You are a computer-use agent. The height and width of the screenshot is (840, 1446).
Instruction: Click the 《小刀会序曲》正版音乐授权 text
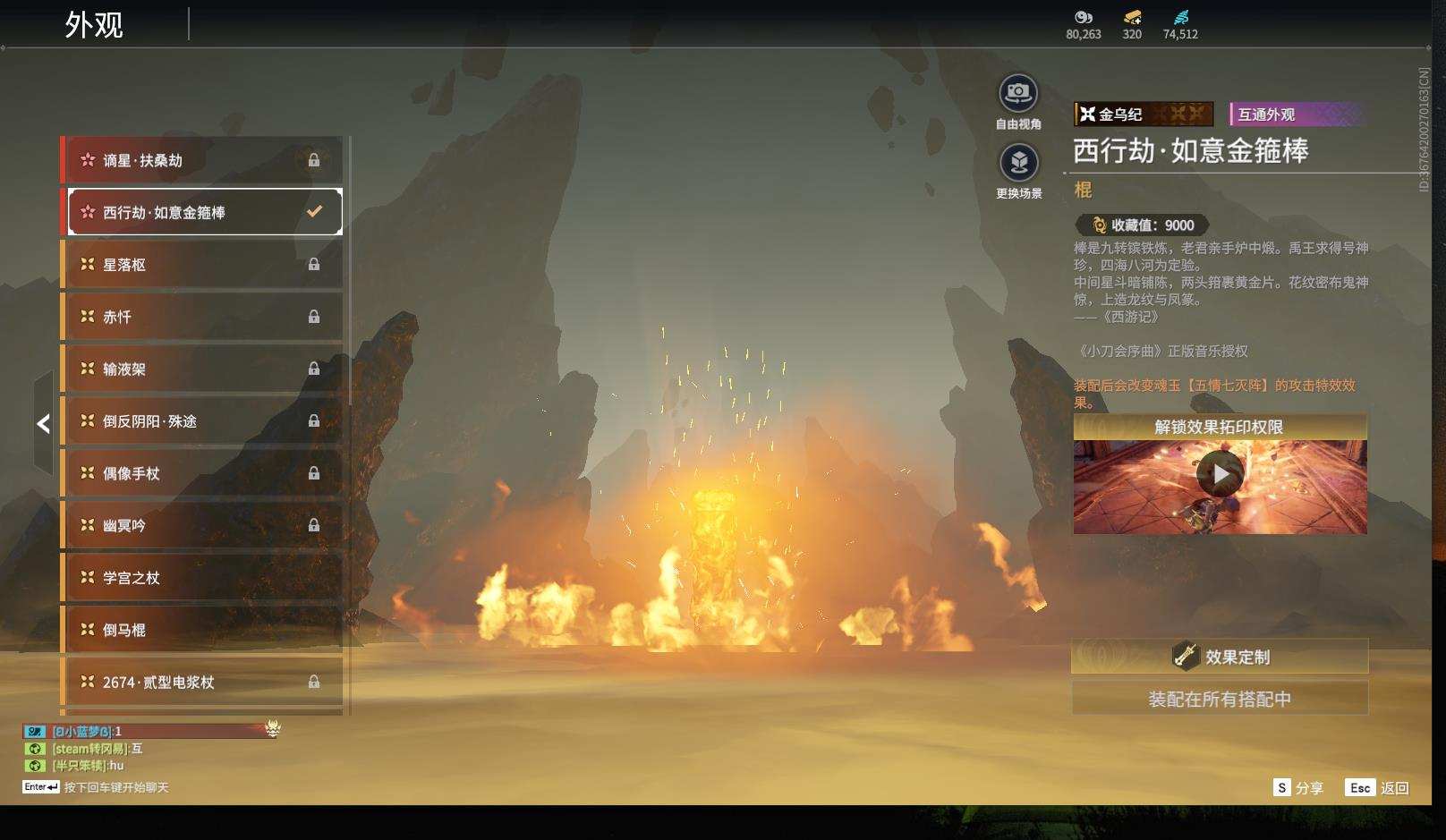tap(1161, 352)
